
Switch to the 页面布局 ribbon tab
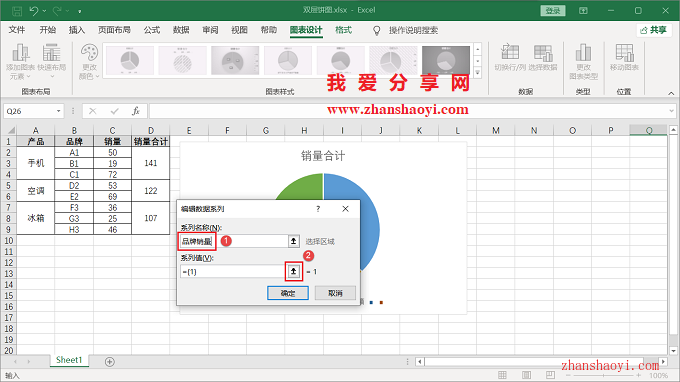[x=114, y=30]
